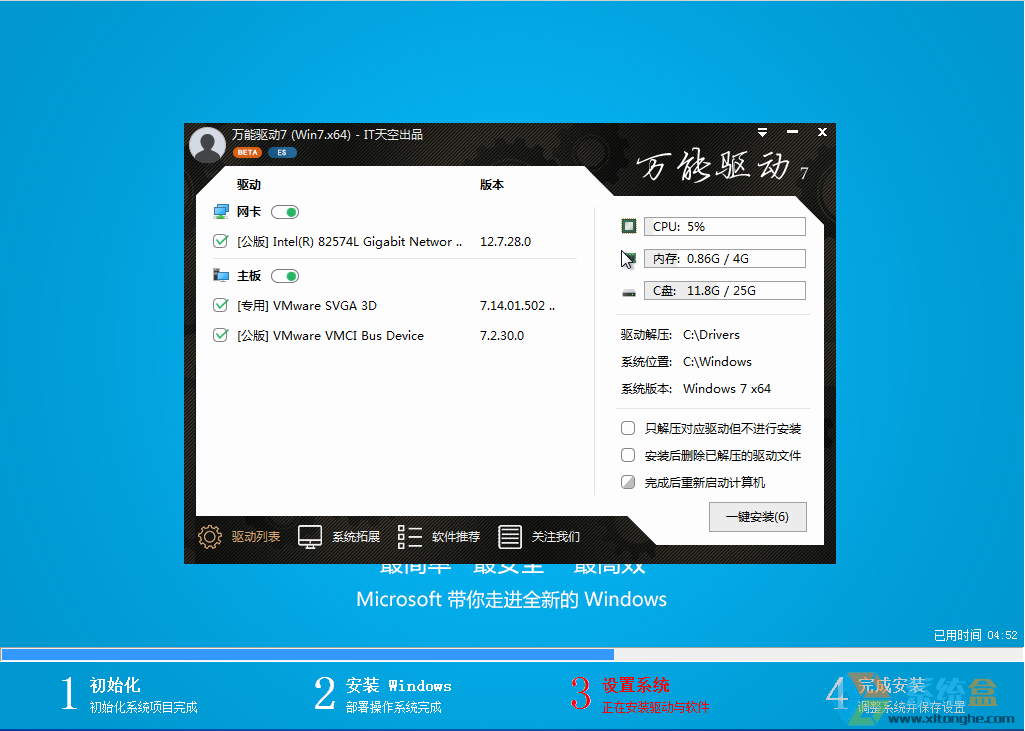Click the 内存 0.86G / 4G bar
The height and width of the screenshot is (731, 1025).
point(724,258)
